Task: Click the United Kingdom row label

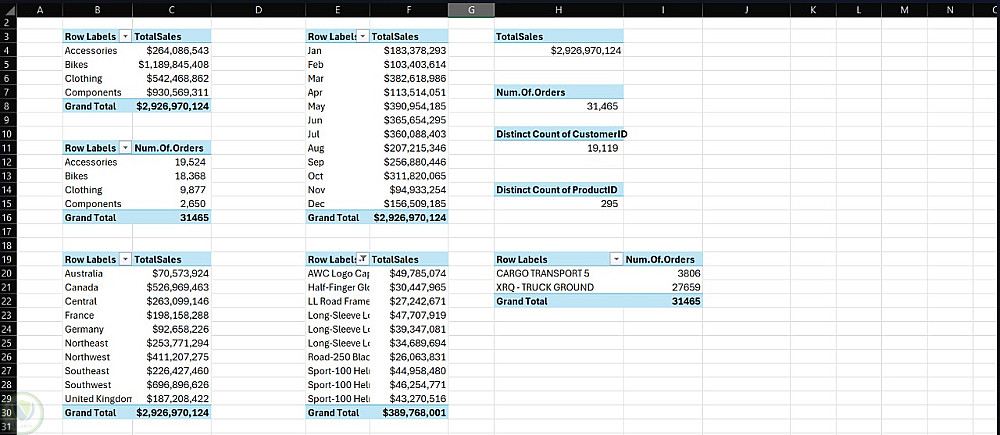Action: click(x=96, y=398)
